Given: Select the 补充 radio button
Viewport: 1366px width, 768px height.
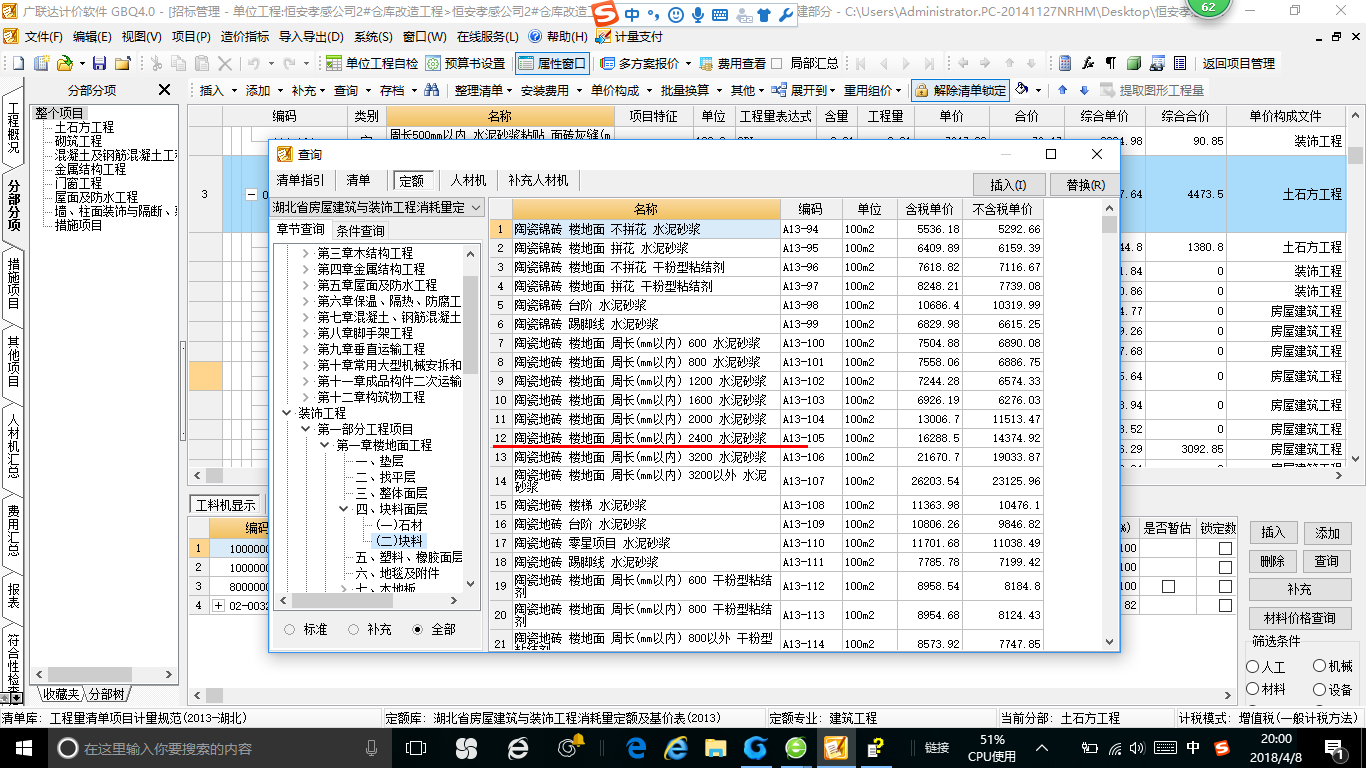Looking at the screenshot, I should click(354, 630).
